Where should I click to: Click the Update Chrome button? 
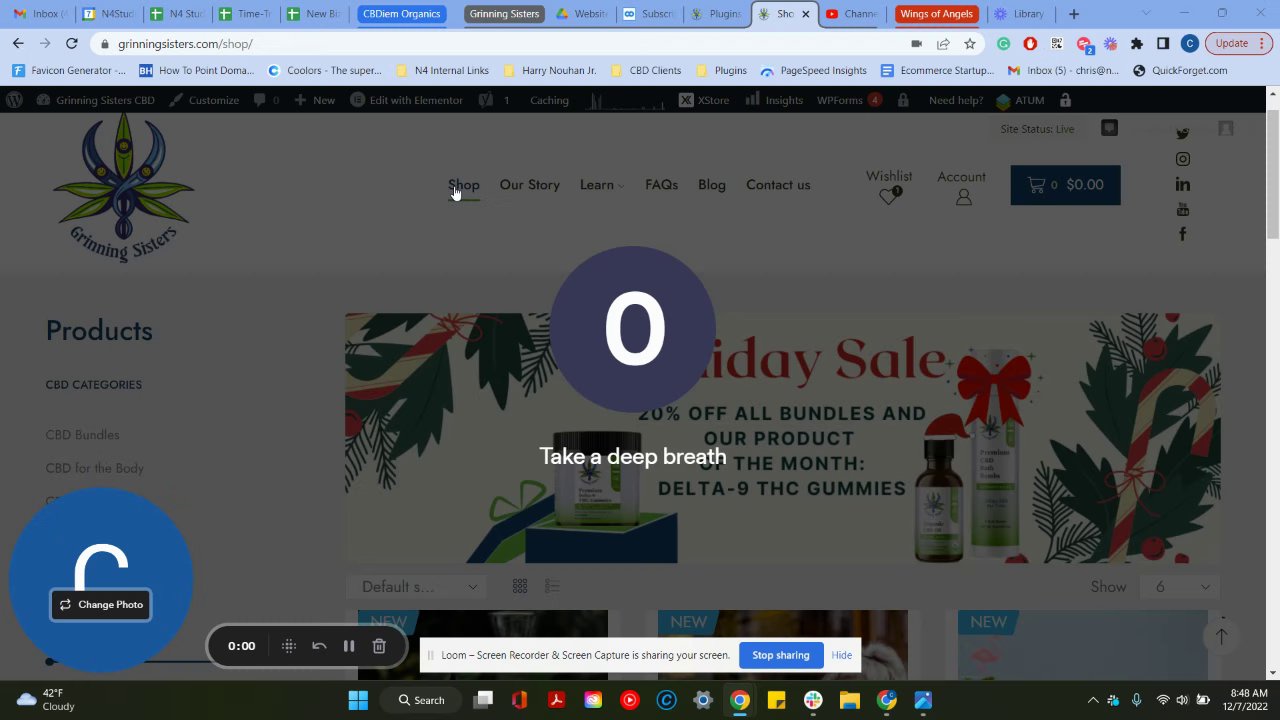tap(1238, 44)
